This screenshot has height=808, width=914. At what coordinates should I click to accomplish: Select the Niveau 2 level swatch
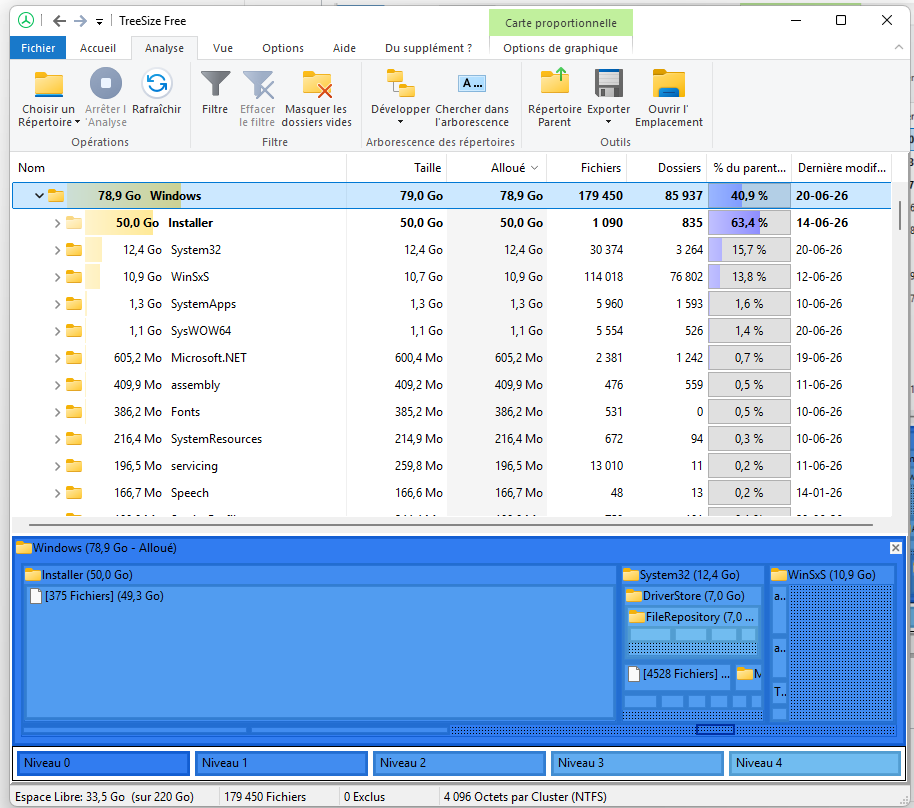tap(459, 763)
